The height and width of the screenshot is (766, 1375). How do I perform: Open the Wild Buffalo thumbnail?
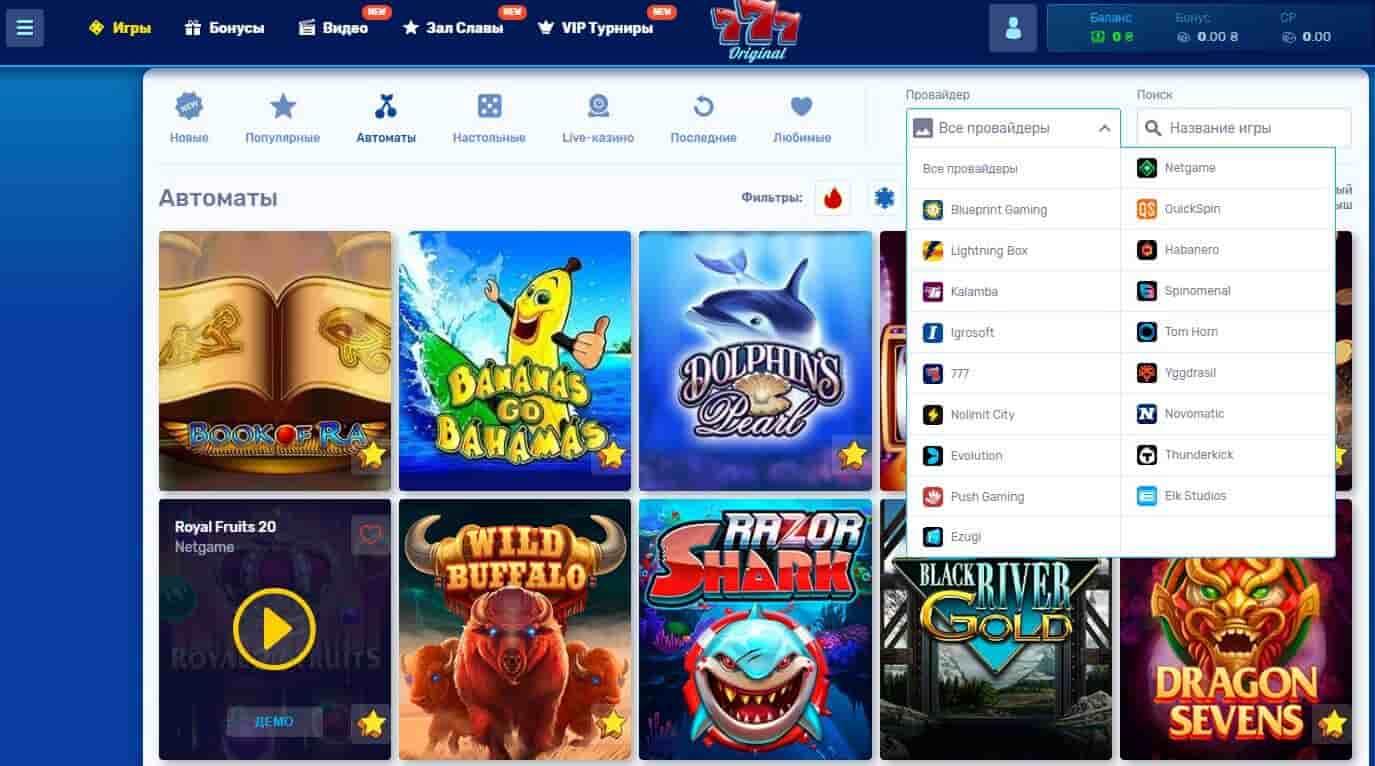tap(515, 630)
